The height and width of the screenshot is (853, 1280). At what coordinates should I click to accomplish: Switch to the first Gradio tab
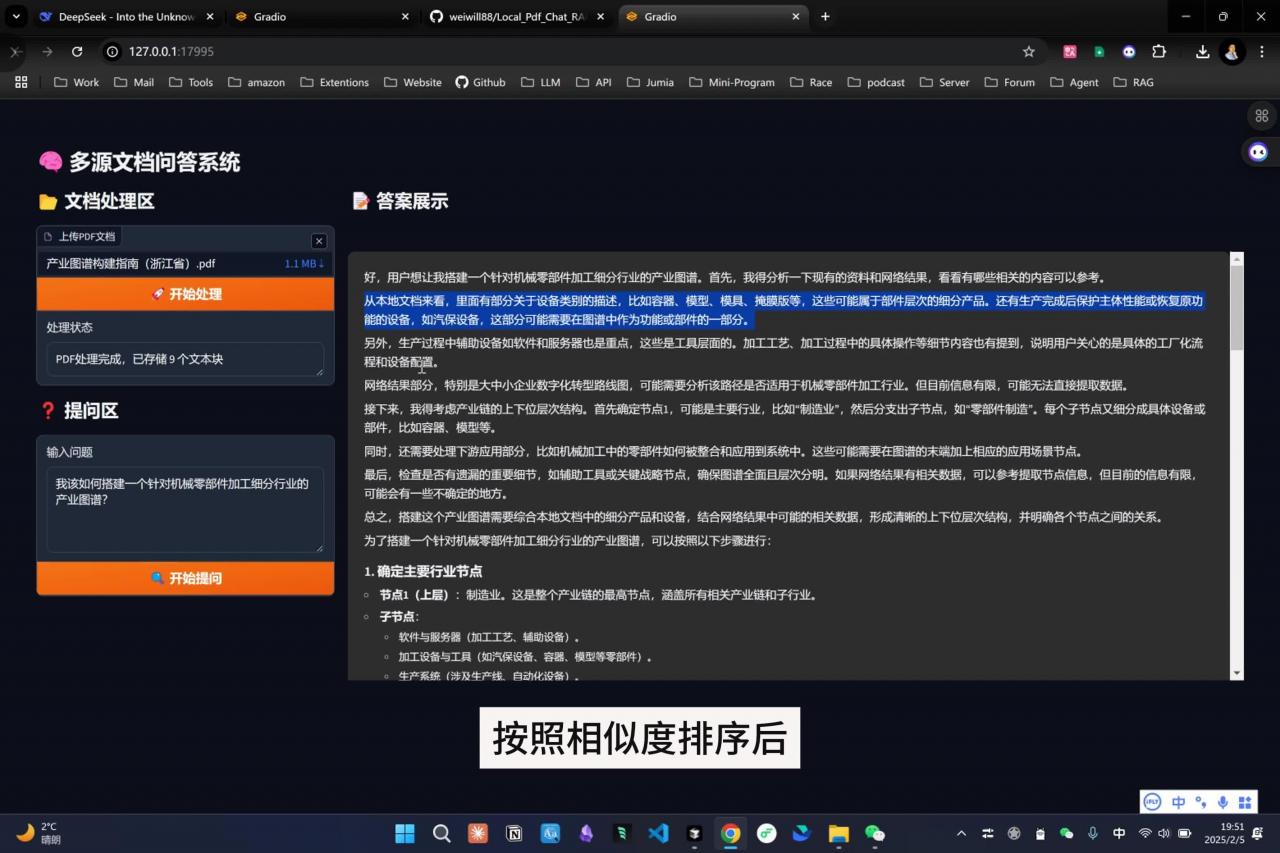pos(320,17)
